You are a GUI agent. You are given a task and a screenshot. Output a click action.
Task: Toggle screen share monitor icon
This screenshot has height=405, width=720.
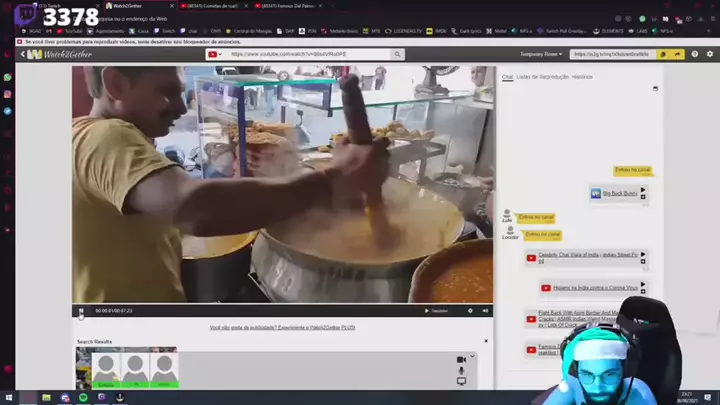tap(461, 382)
